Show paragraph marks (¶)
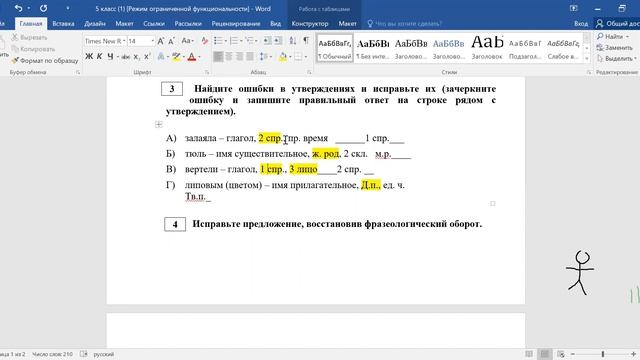640x360 pixels. click(x=306, y=41)
